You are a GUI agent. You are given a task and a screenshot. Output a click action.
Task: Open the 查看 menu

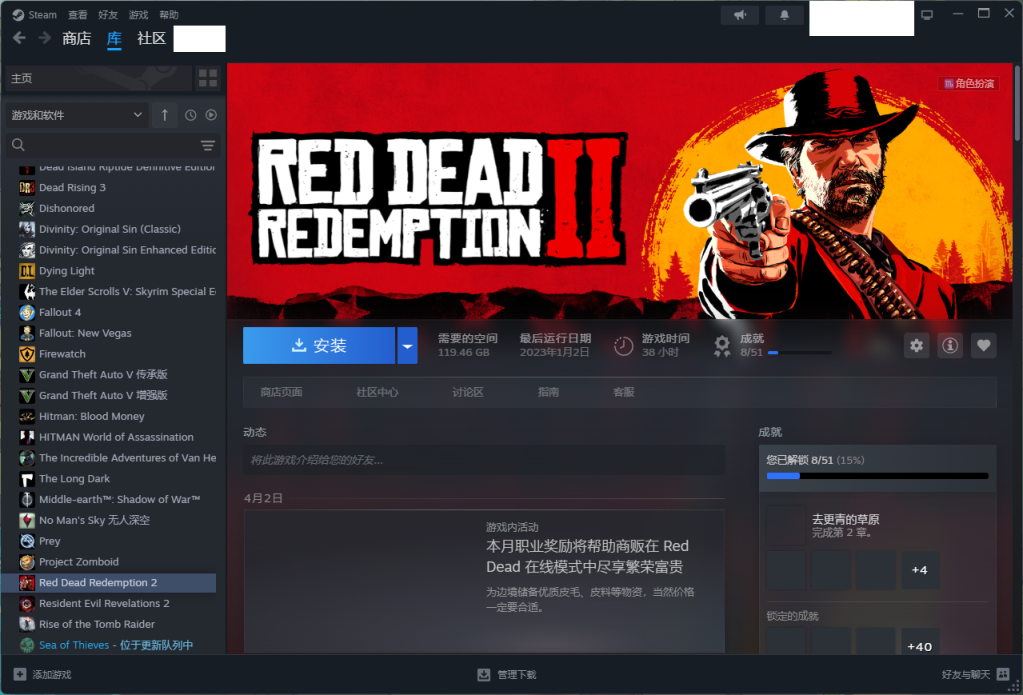[77, 14]
